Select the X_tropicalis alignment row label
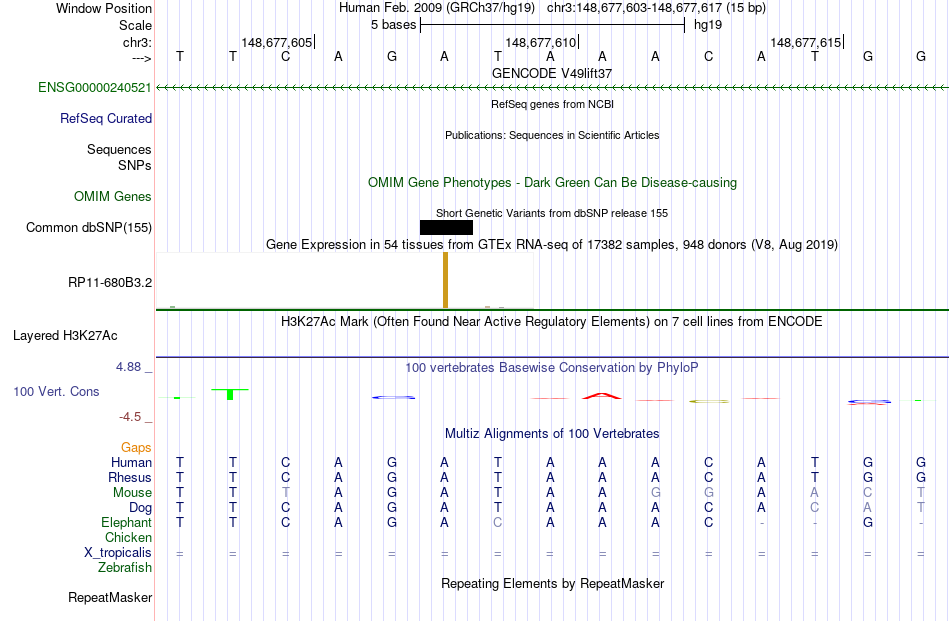The height and width of the screenshot is (621, 950). (118, 553)
